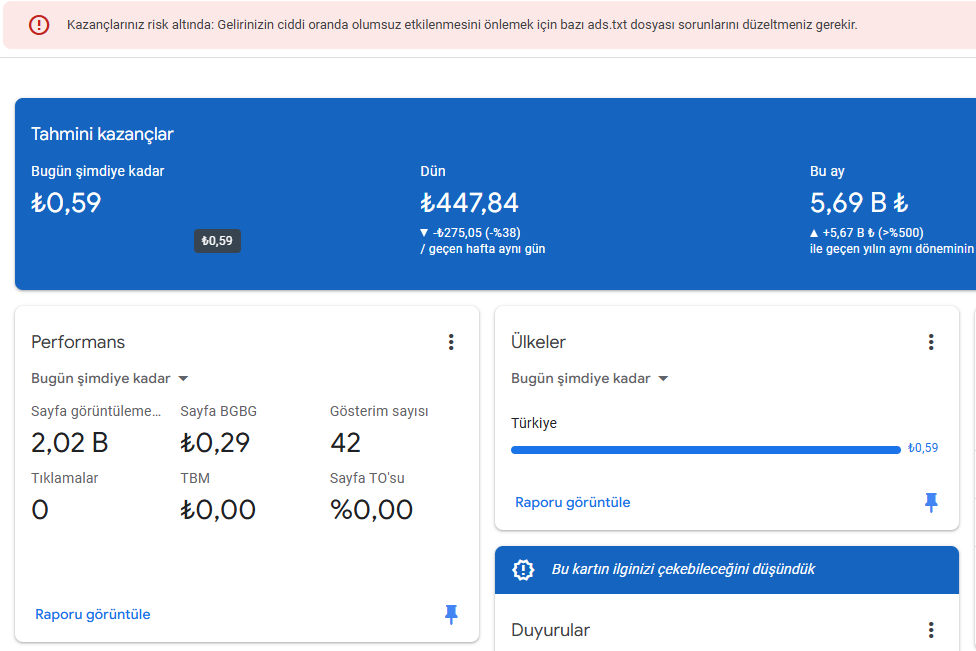
Task: Click the ₺0,59 value next to the Türkiye bar
Action: (x=922, y=447)
